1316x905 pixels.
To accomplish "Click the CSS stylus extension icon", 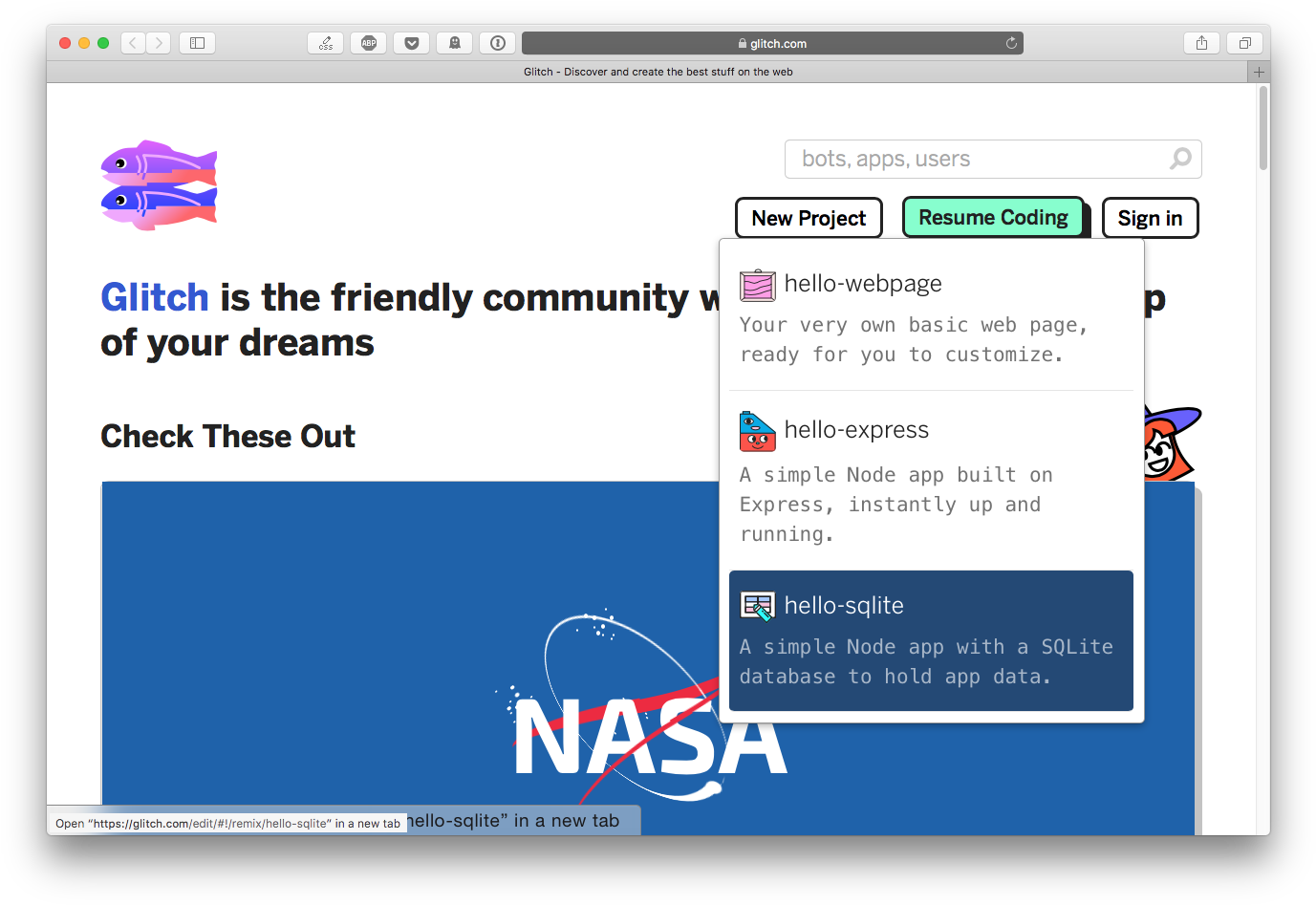I will (326, 43).
